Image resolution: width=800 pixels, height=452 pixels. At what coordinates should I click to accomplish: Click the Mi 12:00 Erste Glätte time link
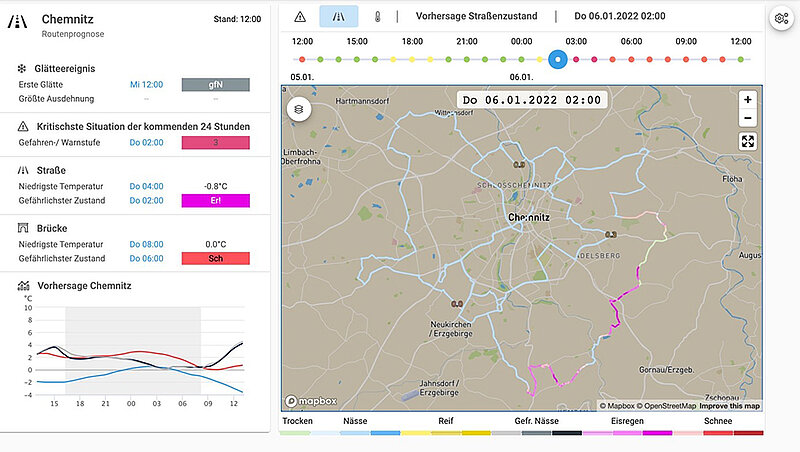146,85
